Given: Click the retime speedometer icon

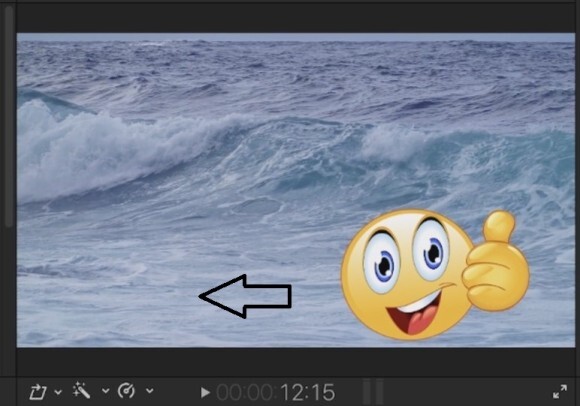Looking at the screenshot, I should click(126, 390).
